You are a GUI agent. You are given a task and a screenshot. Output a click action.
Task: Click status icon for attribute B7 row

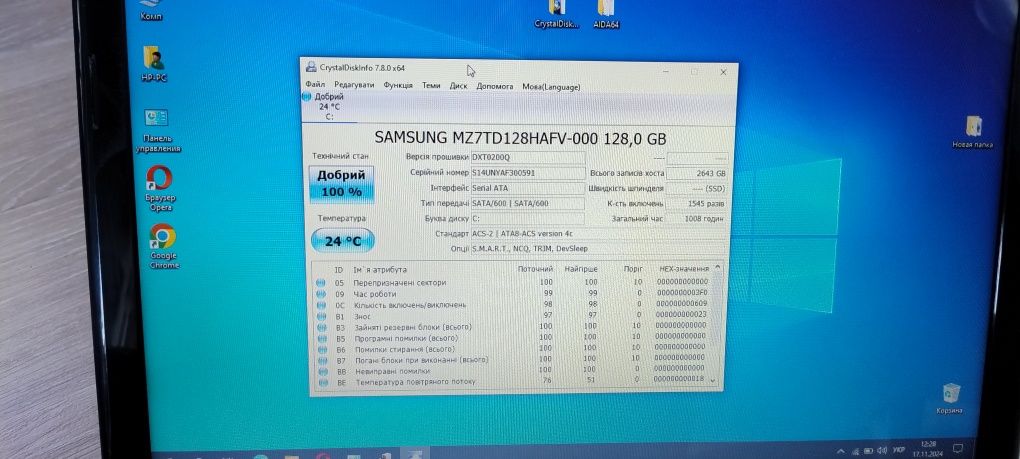click(x=322, y=360)
